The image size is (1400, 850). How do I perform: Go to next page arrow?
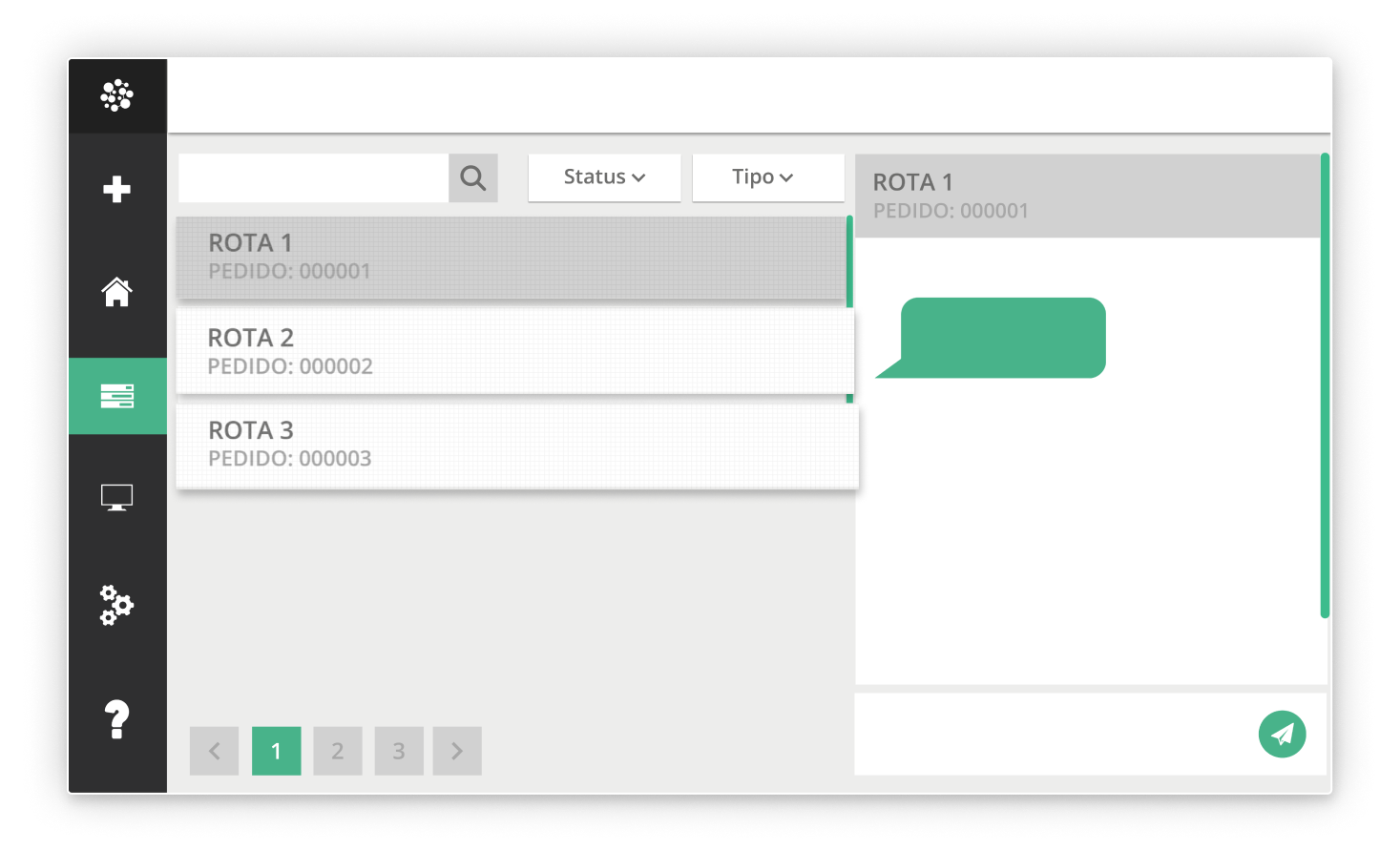pyautogui.click(x=457, y=751)
